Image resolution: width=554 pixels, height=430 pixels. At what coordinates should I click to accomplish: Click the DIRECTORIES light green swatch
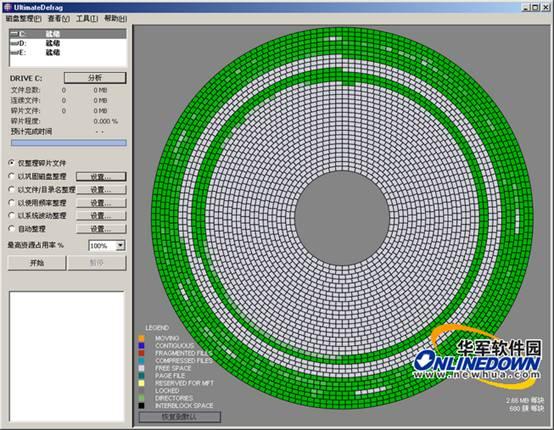pyautogui.click(x=141, y=398)
